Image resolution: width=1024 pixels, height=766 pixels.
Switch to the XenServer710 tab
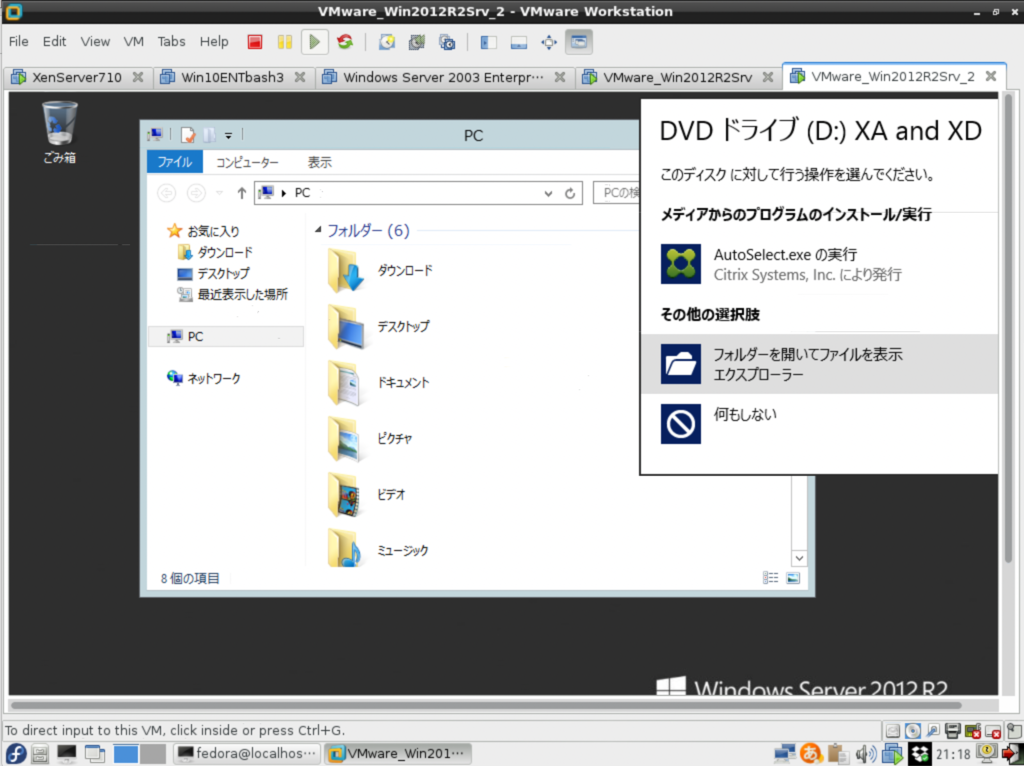[x=77, y=77]
